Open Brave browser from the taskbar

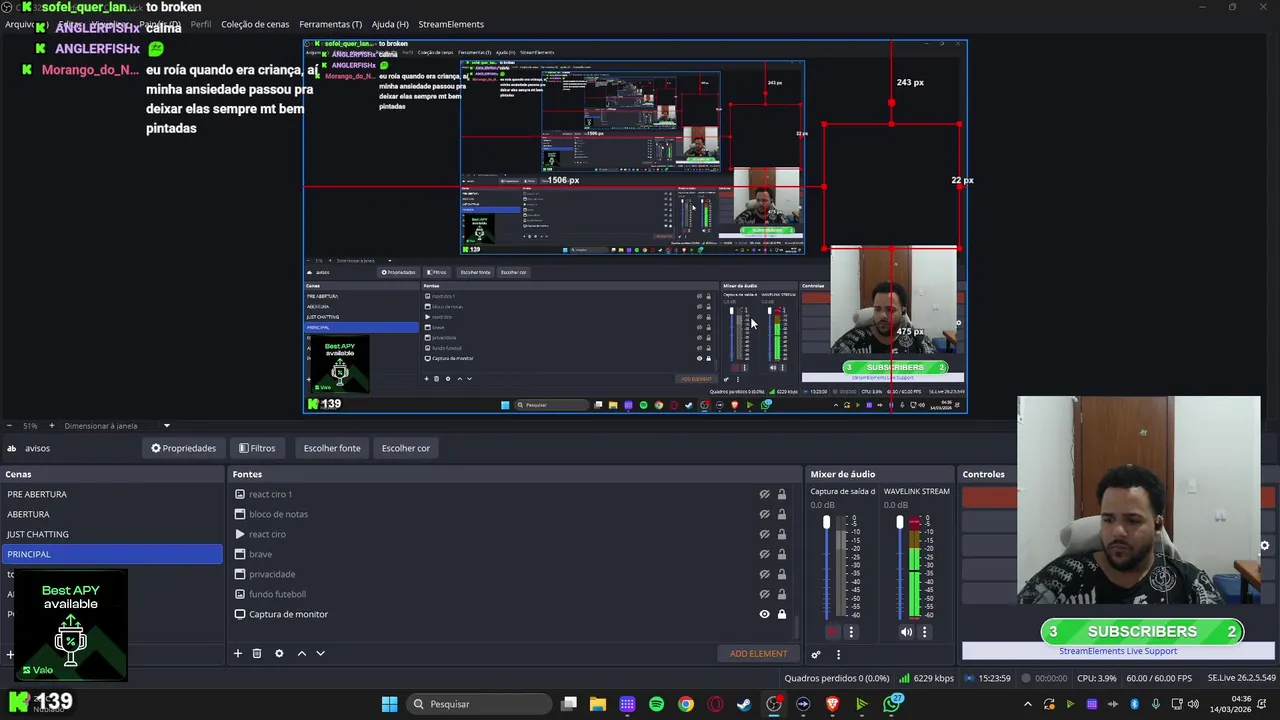click(x=832, y=704)
